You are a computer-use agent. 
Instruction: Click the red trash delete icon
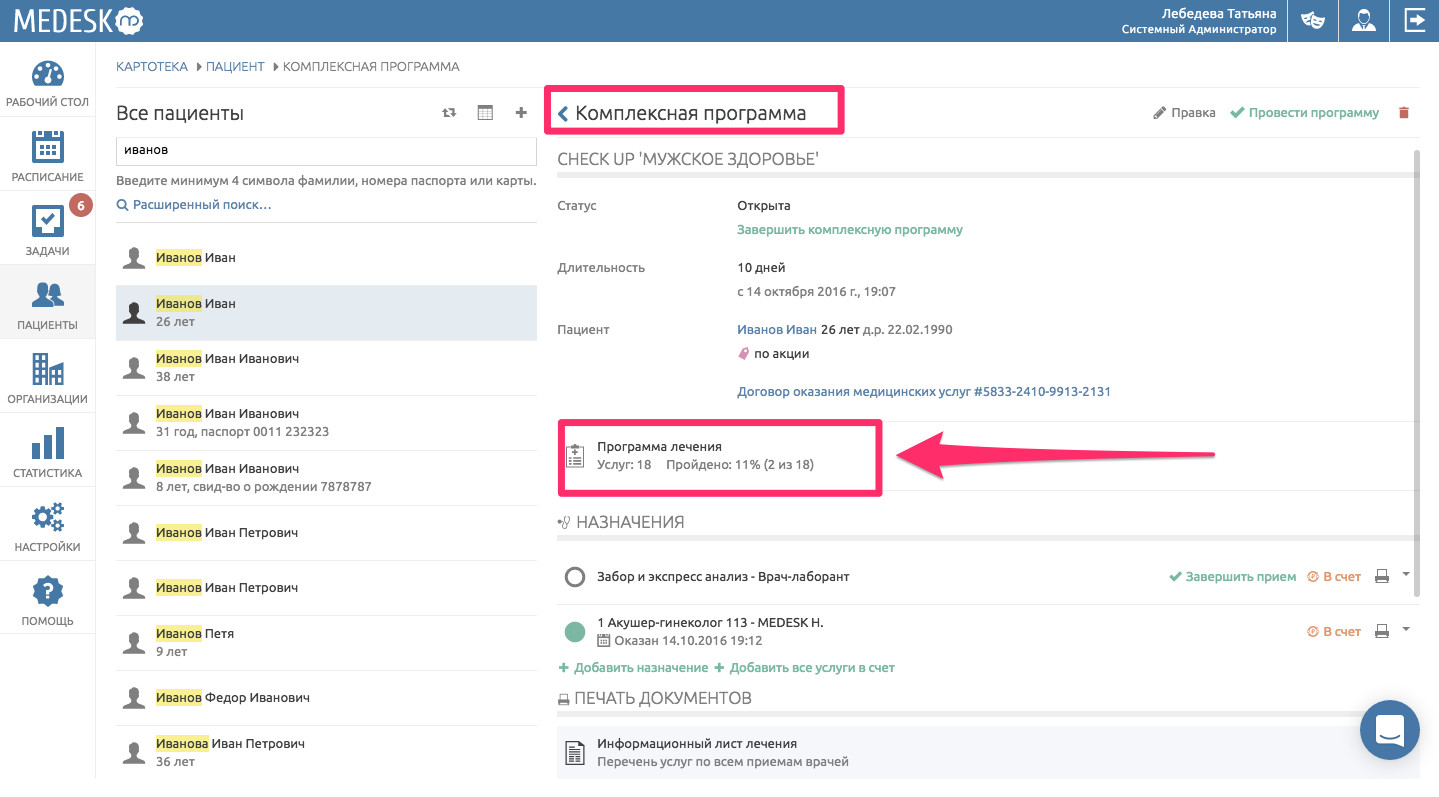[1403, 113]
